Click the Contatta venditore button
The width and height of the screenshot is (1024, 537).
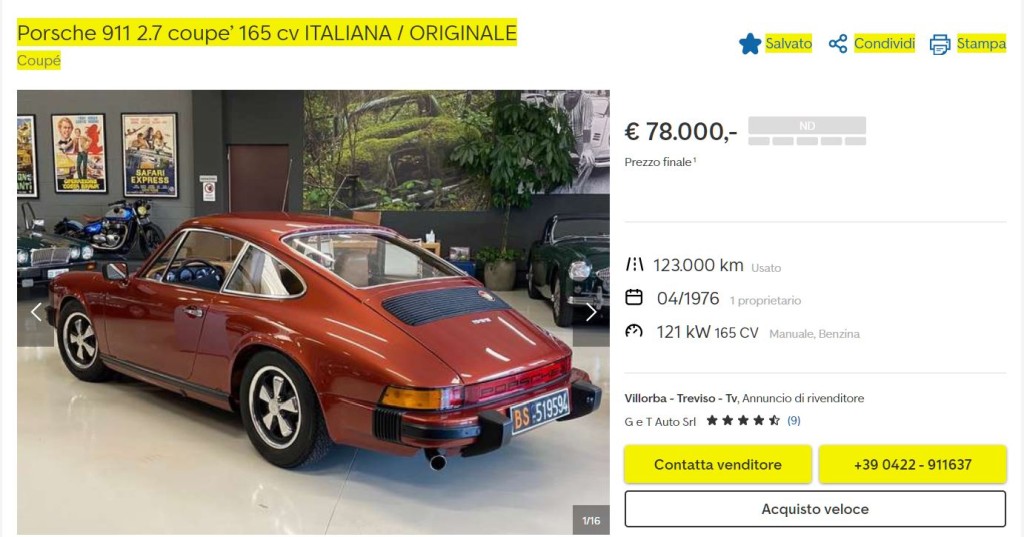tap(718, 464)
